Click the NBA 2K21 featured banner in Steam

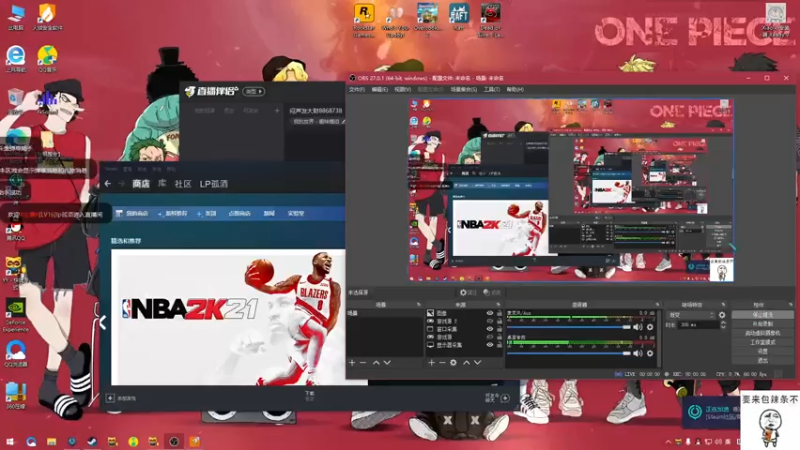228,317
